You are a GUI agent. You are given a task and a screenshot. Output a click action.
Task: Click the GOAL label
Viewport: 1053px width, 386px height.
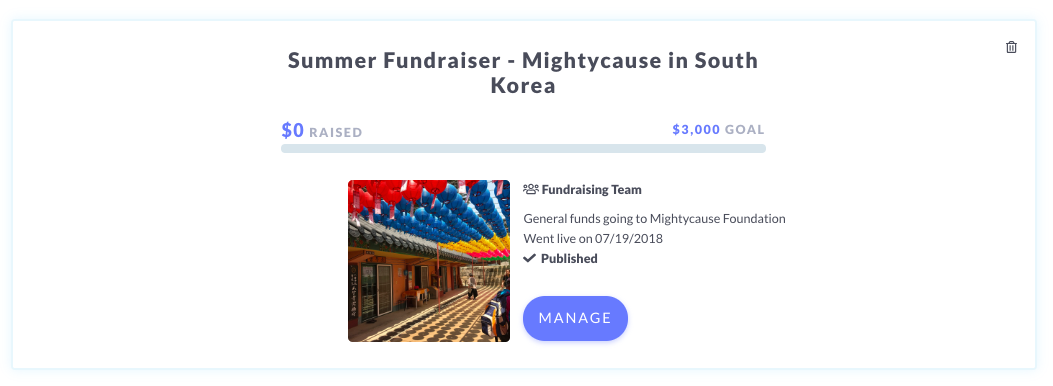coord(745,130)
